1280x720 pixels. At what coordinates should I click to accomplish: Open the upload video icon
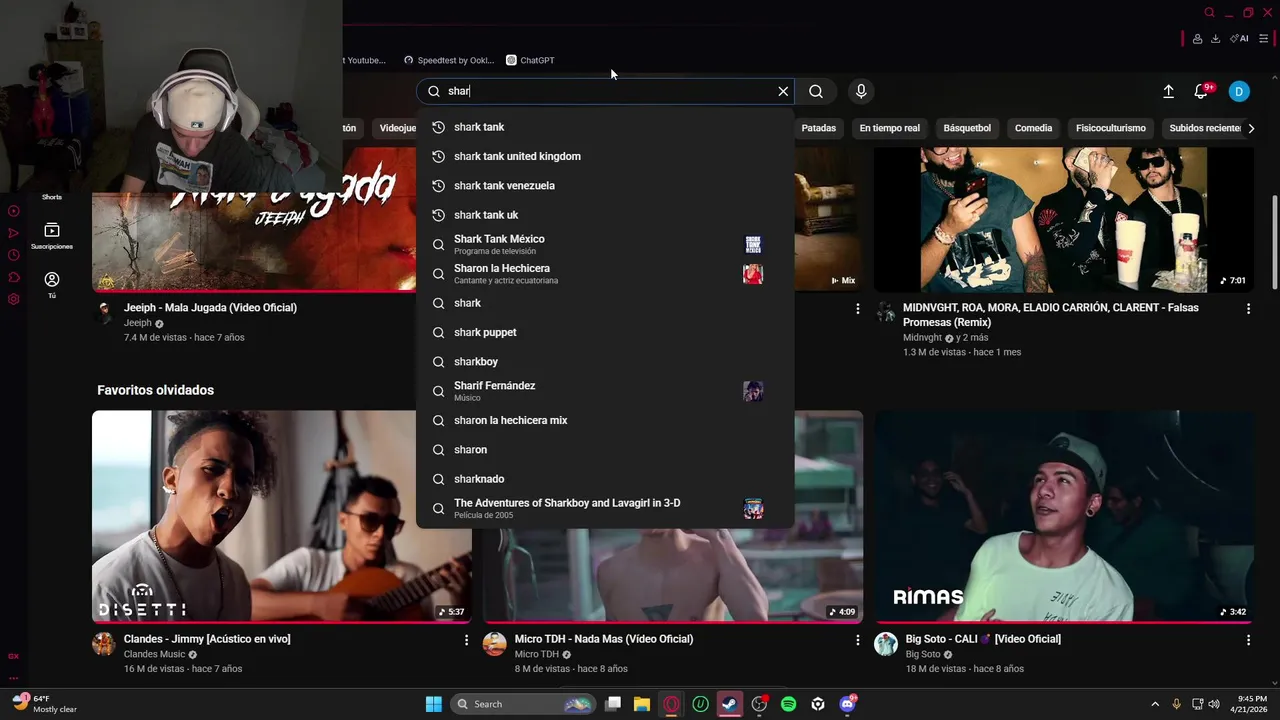(x=1168, y=91)
